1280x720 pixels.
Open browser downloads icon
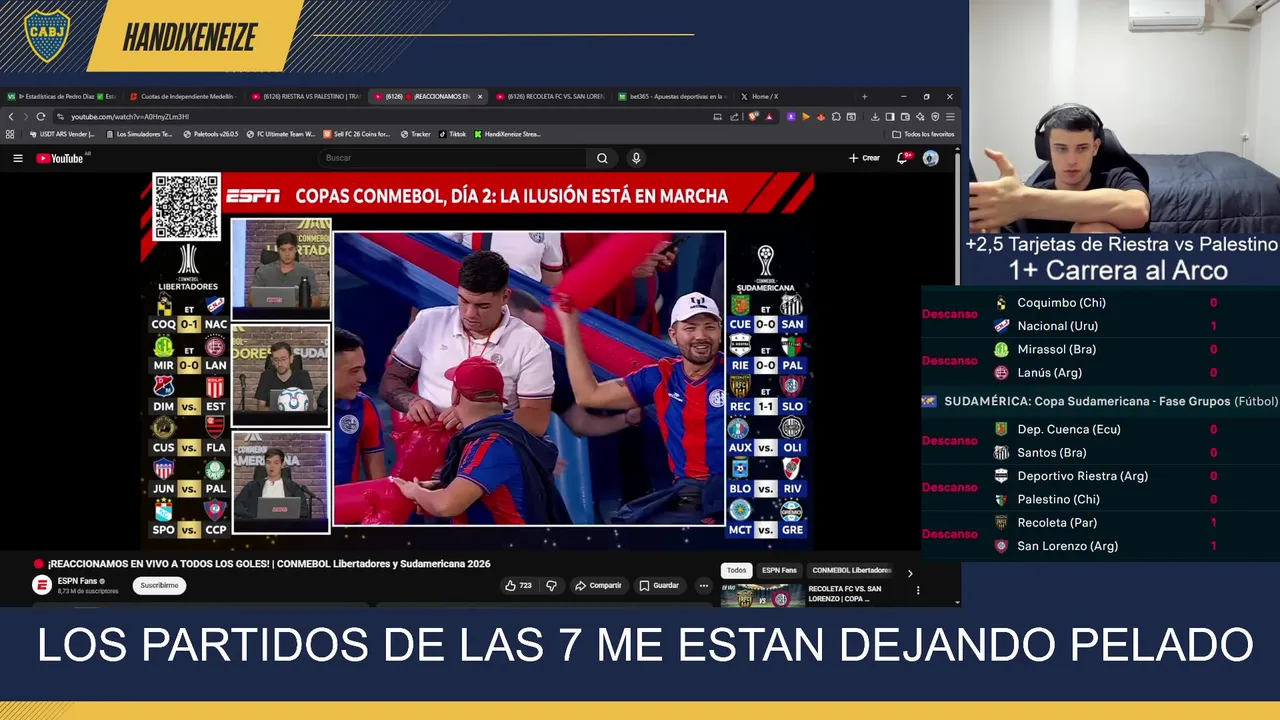click(x=875, y=117)
